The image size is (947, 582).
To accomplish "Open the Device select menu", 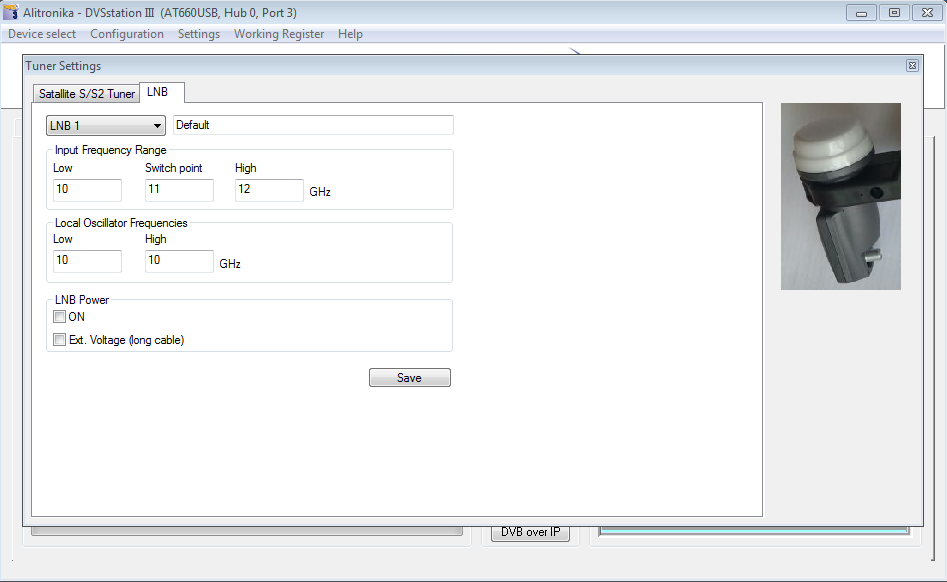I will (42, 34).
